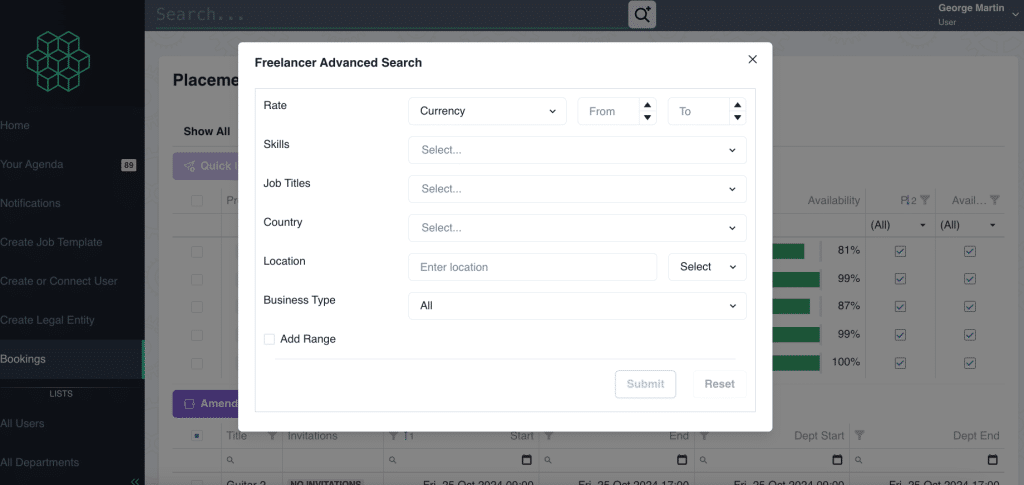The height and width of the screenshot is (485, 1024).
Task: Collapse the sidebar with double-chevron icon
Action: [135, 481]
